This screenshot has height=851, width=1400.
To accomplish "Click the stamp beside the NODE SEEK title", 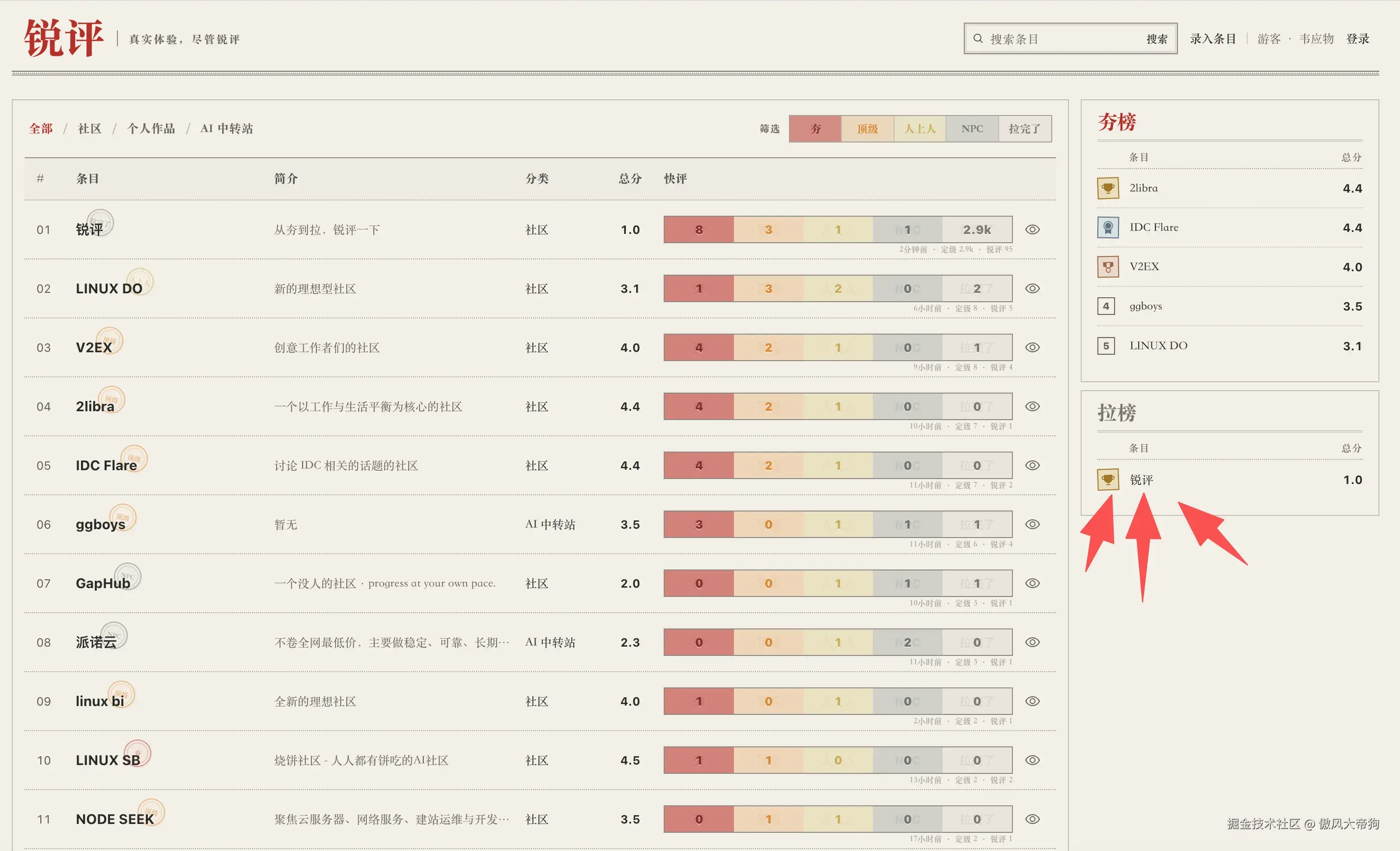I will [151, 812].
